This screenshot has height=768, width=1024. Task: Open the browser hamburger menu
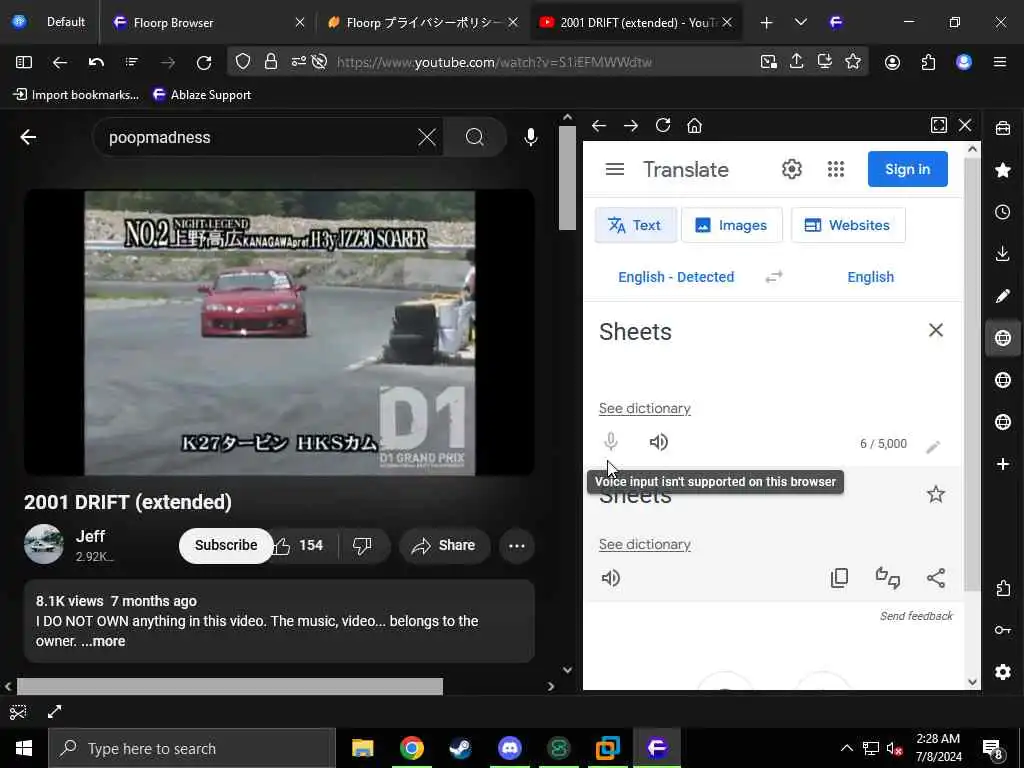pos(999,62)
